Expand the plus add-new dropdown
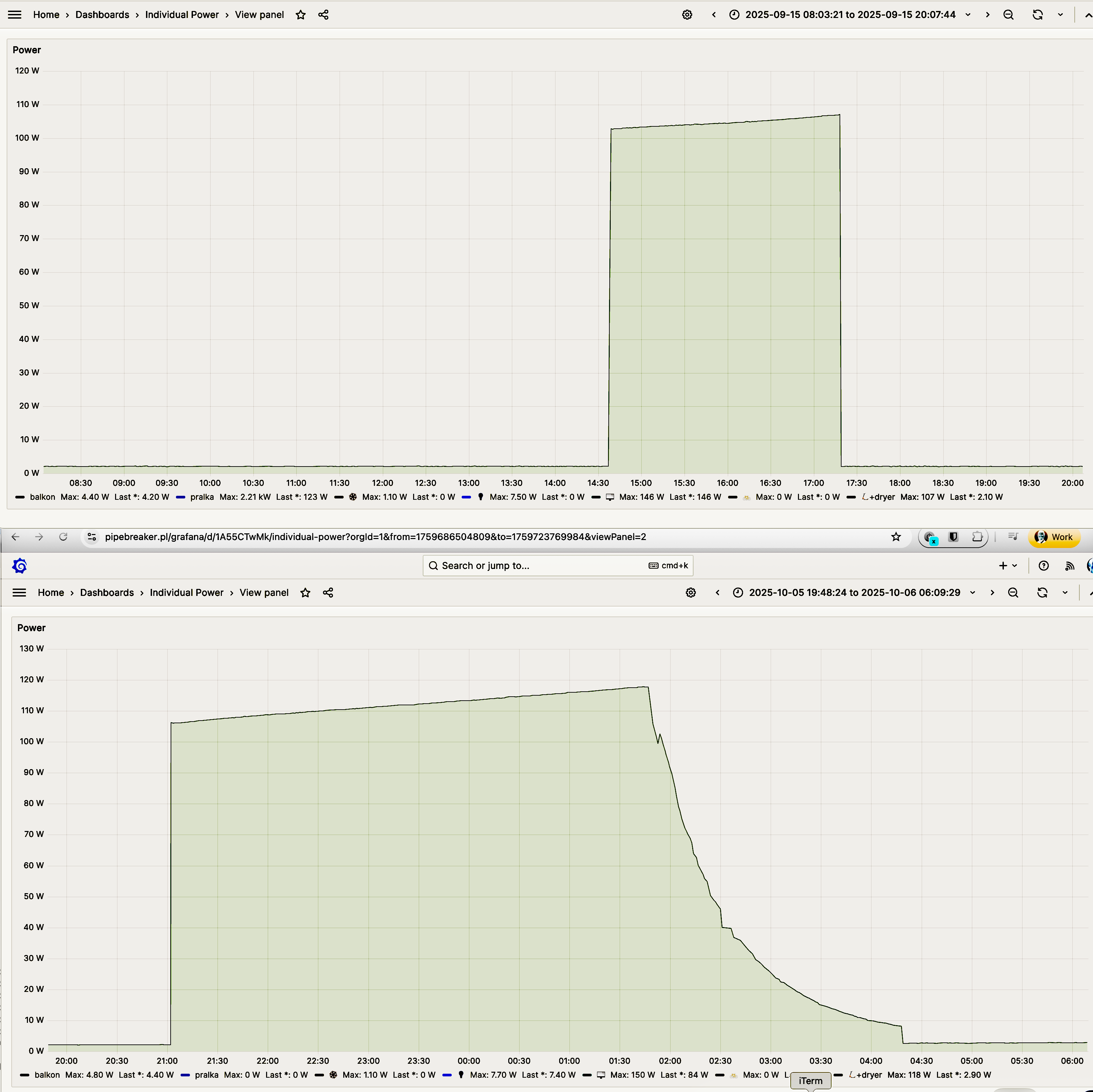1093x1092 pixels. (1008, 566)
